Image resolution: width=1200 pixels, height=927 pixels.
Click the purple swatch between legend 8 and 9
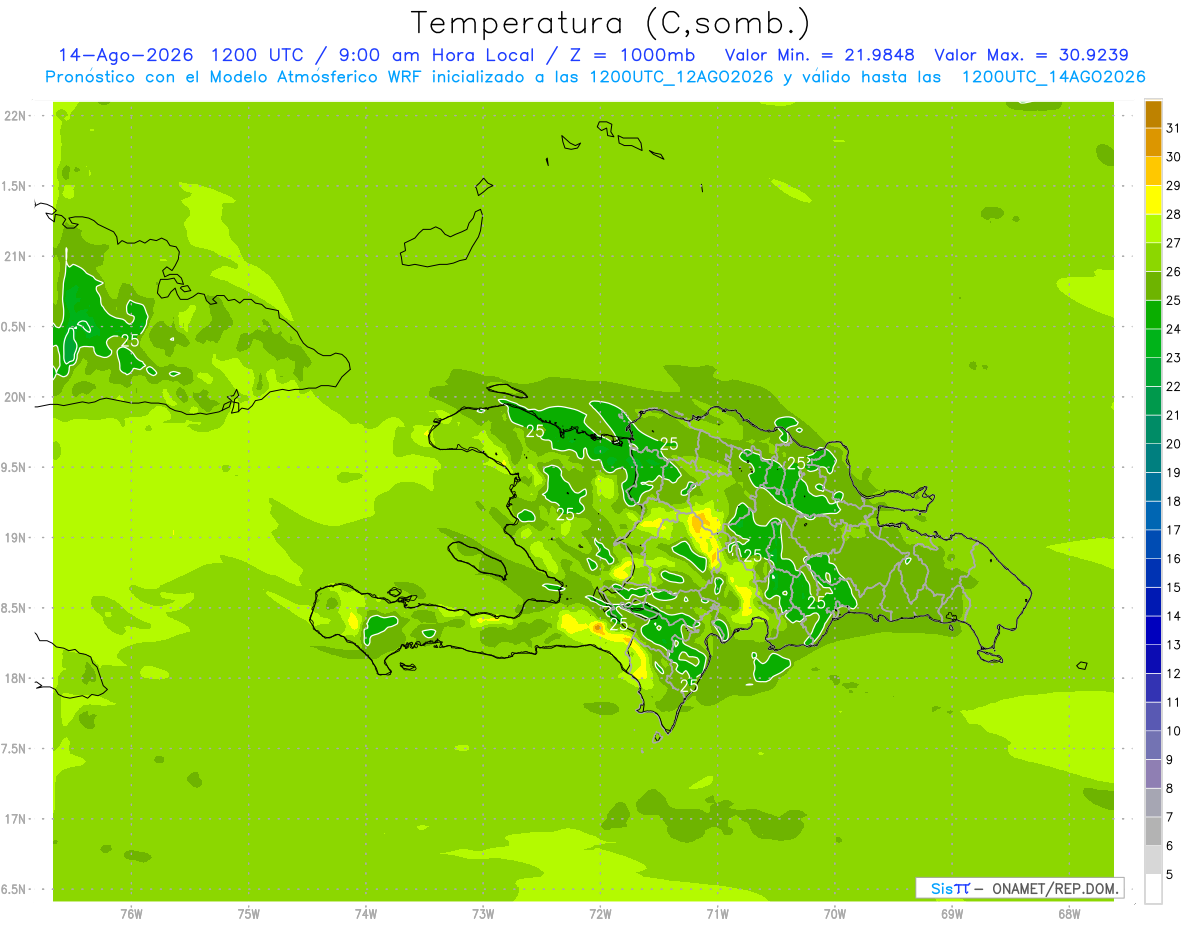[1153, 774]
